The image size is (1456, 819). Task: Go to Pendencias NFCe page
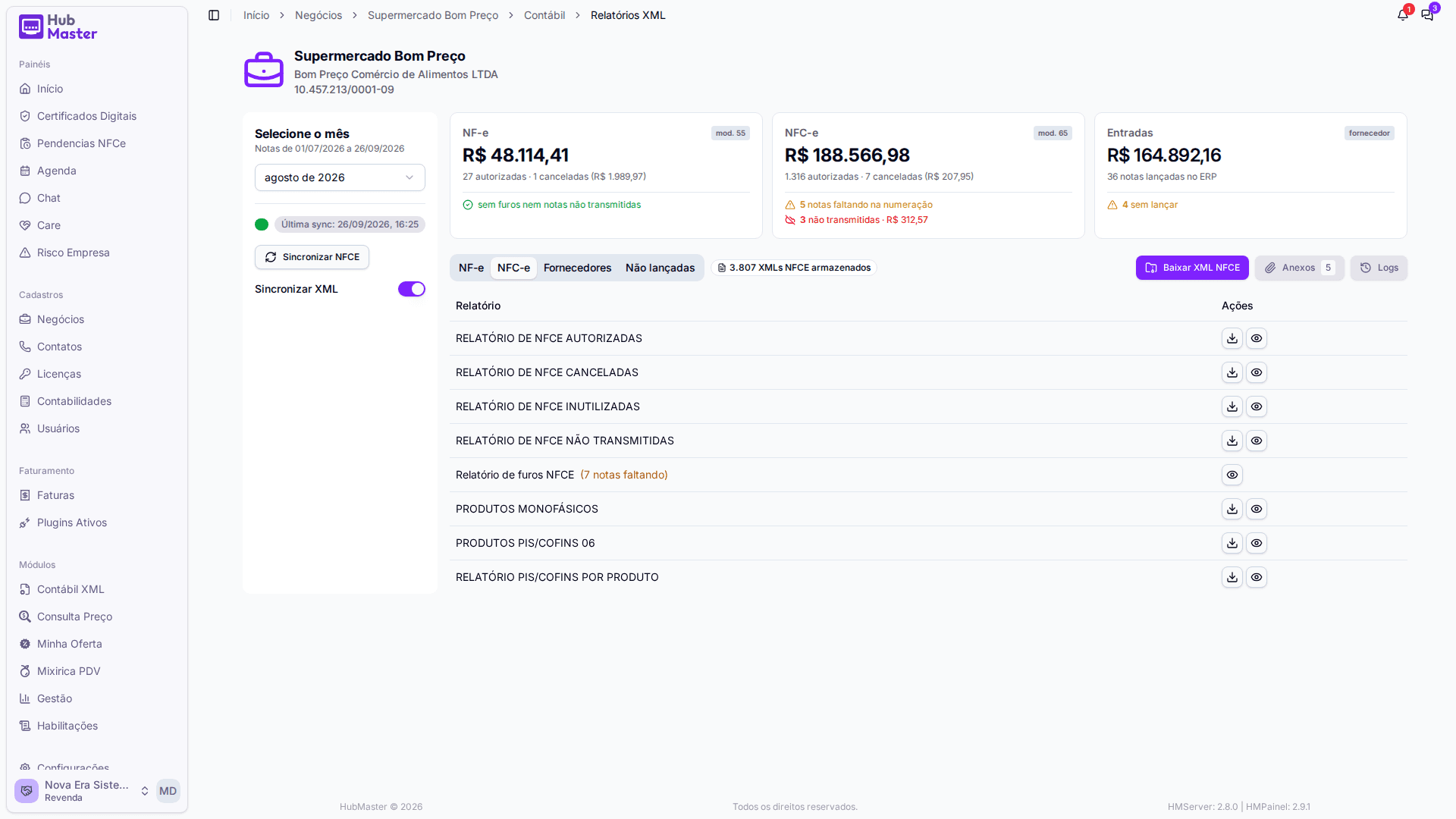(97, 143)
